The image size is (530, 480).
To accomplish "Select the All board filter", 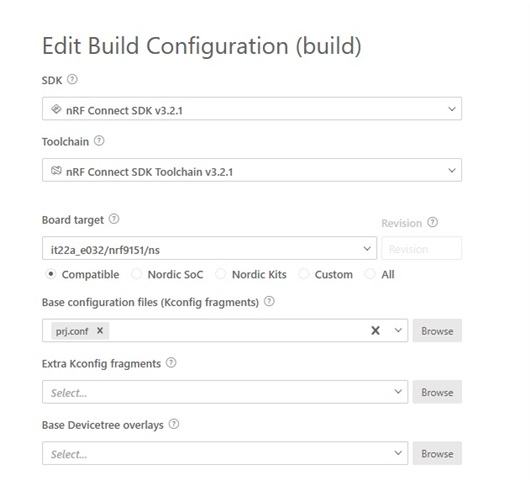I will (x=370, y=274).
